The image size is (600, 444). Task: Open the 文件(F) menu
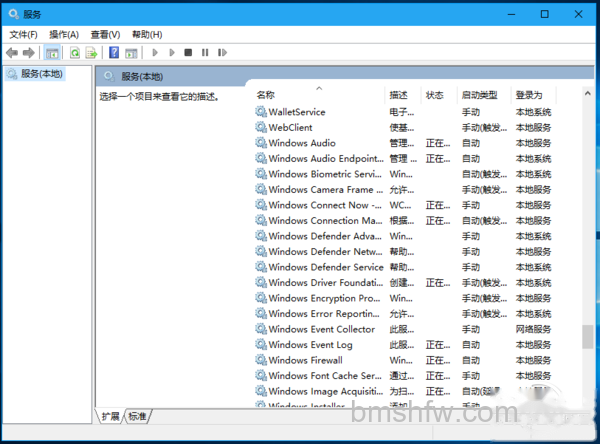click(x=23, y=35)
